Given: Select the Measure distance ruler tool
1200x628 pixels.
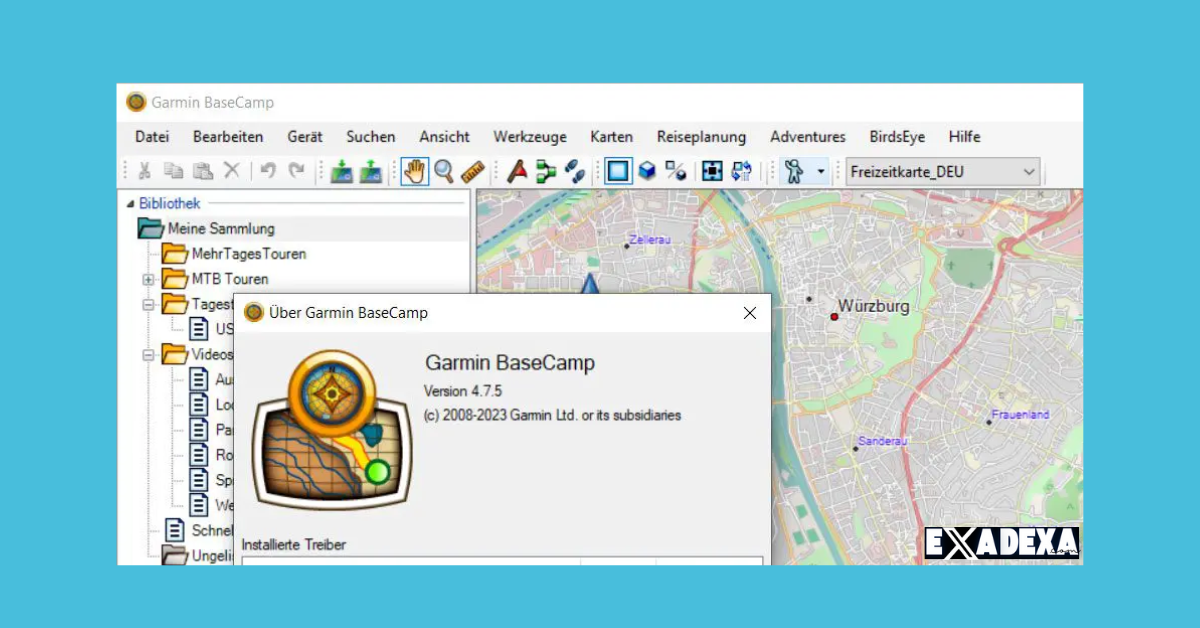Looking at the screenshot, I should point(470,171).
